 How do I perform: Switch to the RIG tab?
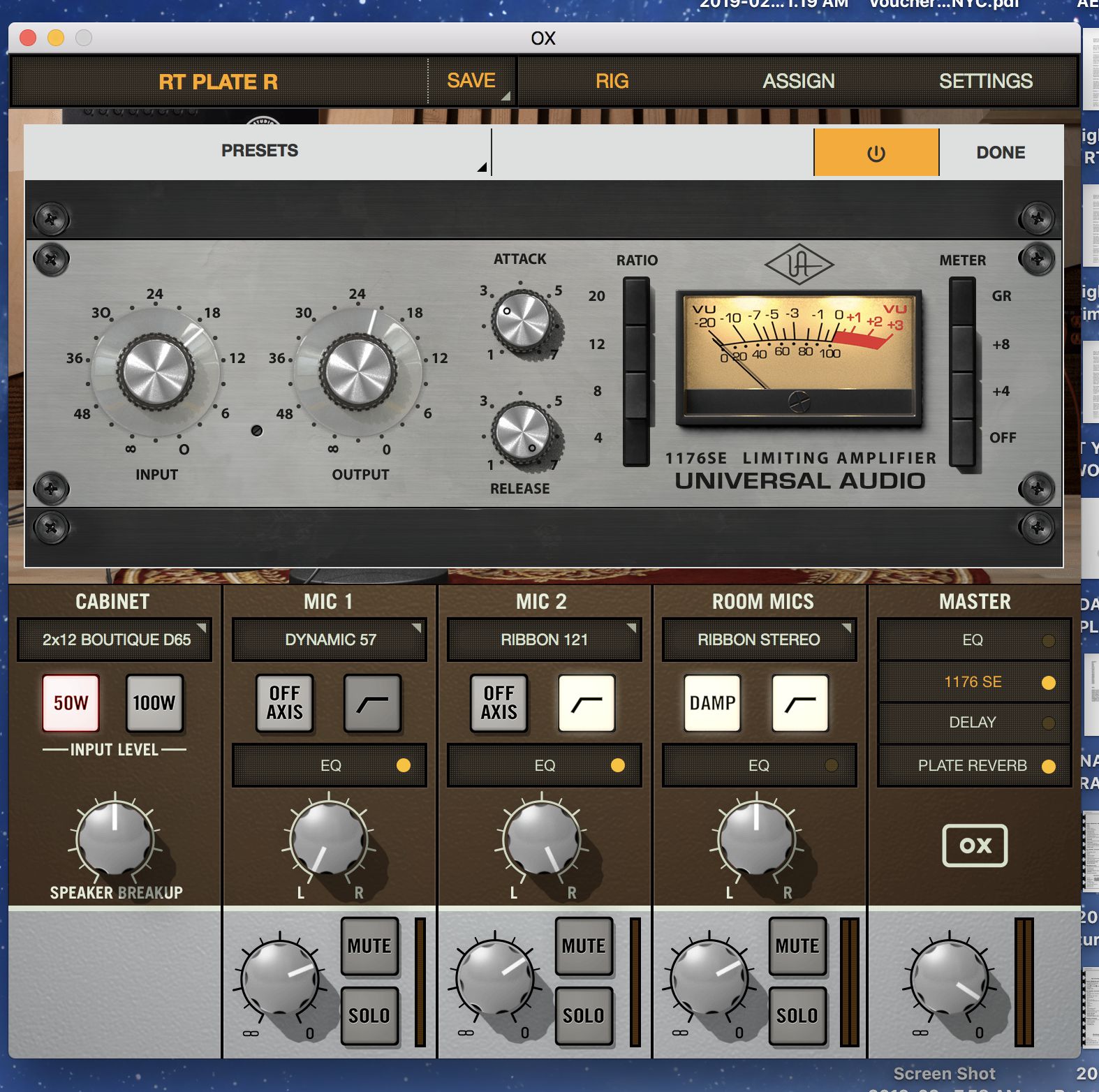612,81
